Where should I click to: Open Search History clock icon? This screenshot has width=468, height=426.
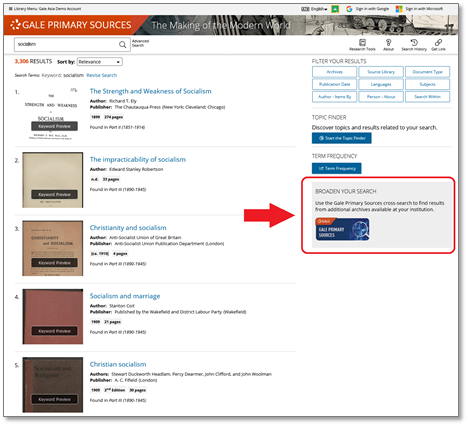click(414, 42)
